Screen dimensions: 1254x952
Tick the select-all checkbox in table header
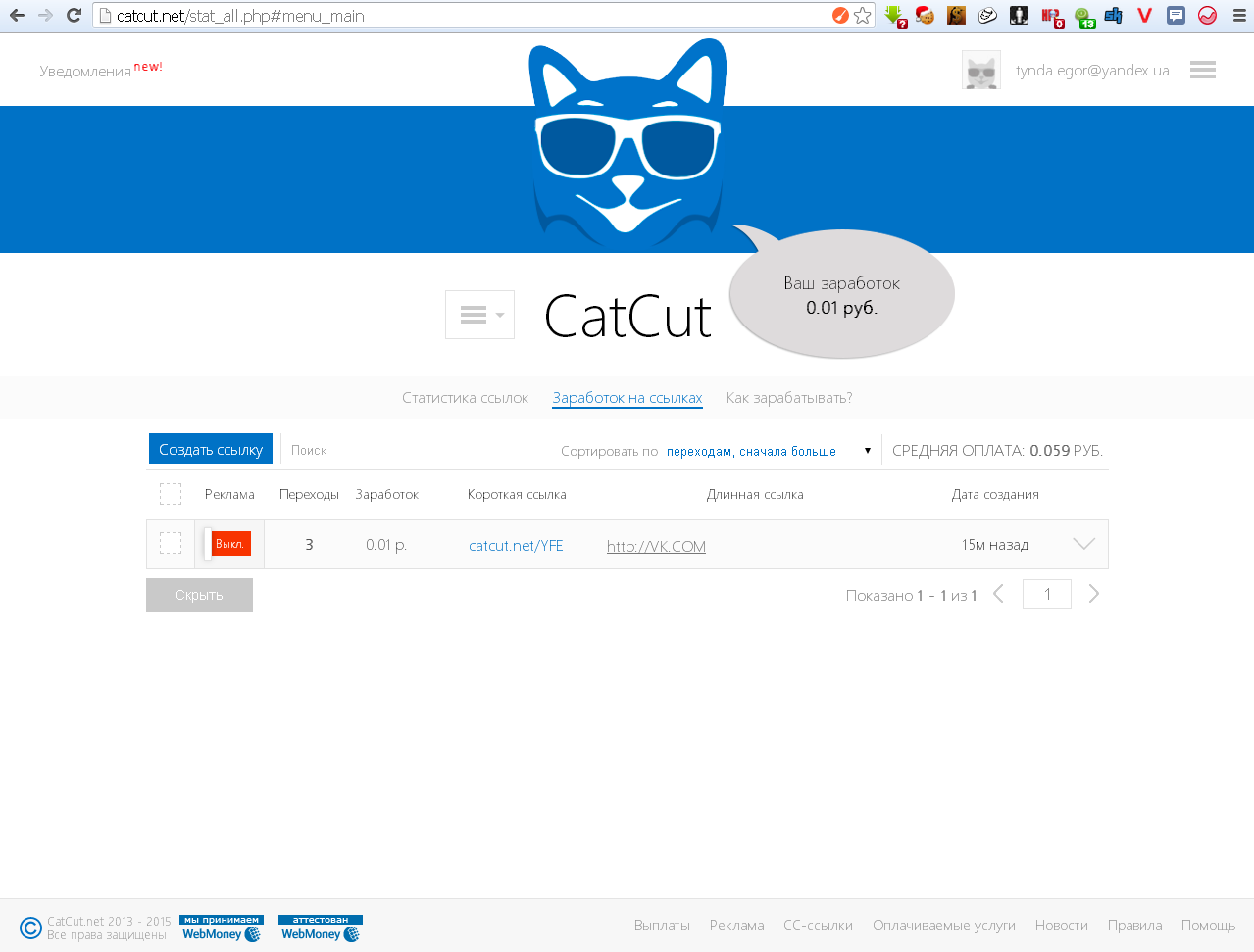click(x=171, y=494)
